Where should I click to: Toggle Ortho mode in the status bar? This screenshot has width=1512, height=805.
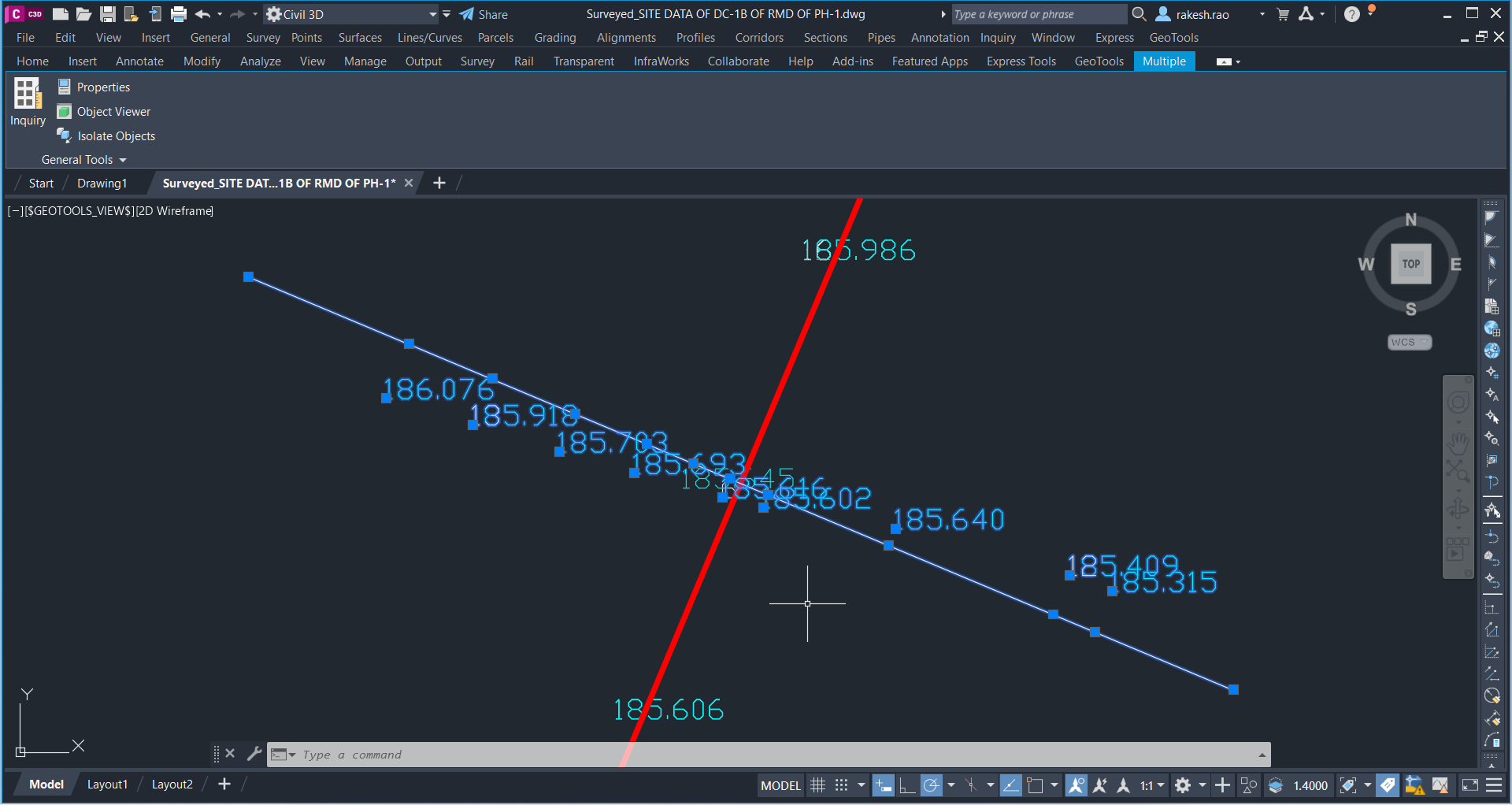pyautogui.click(x=907, y=785)
